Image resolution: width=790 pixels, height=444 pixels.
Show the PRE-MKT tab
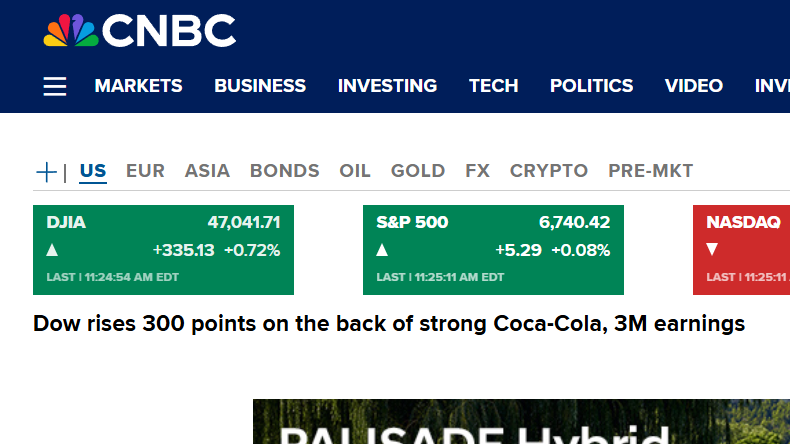pyautogui.click(x=650, y=171)
